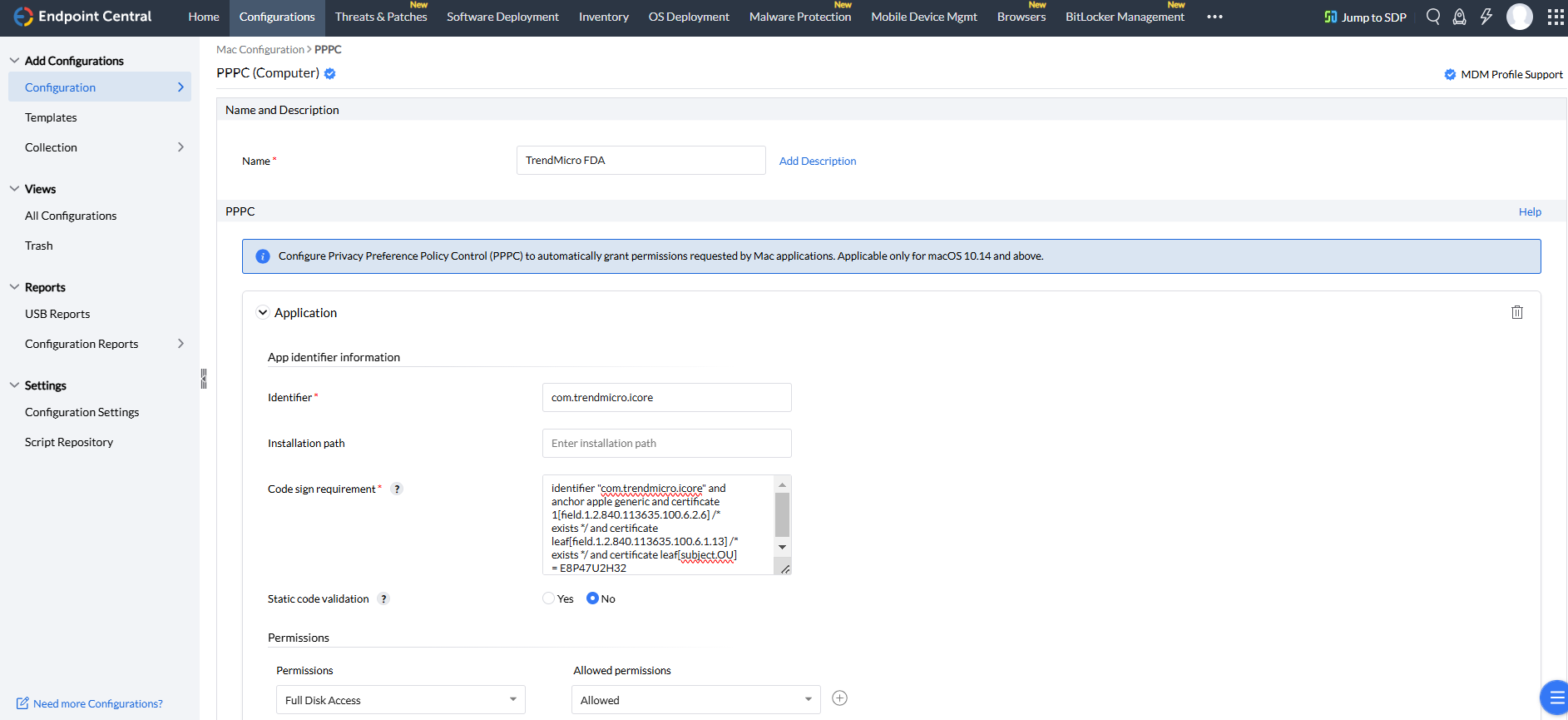The image size is (1568, 720).
Task: Click the code sign textarea scrollbar thumb
Action: pyautogui.click(x=782, y=514)
